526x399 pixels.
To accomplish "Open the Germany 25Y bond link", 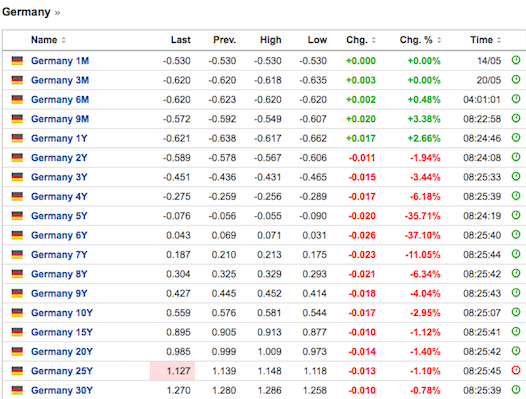I will coord(62,371).
